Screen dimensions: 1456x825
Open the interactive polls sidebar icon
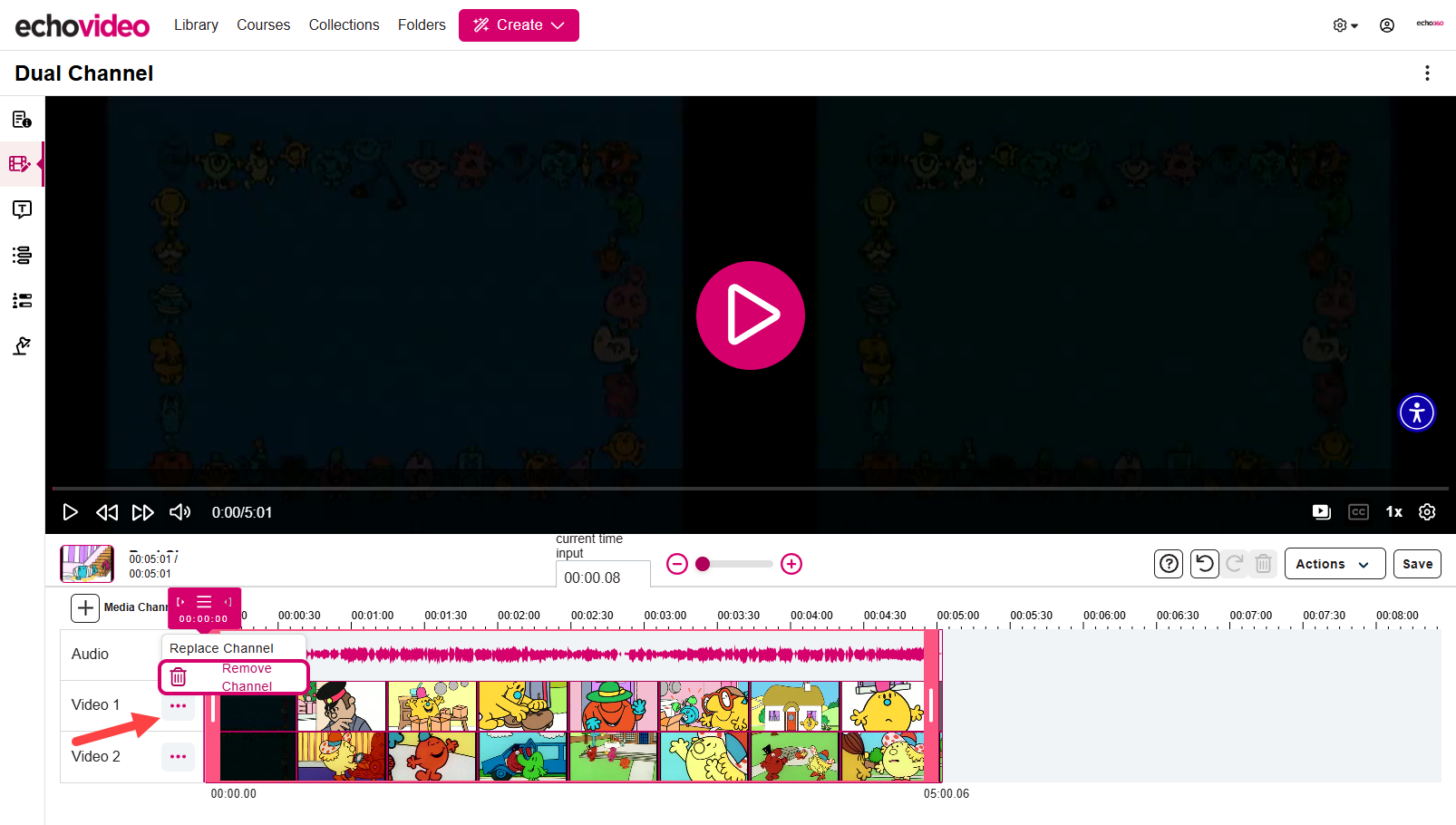[x=22, y=300]
